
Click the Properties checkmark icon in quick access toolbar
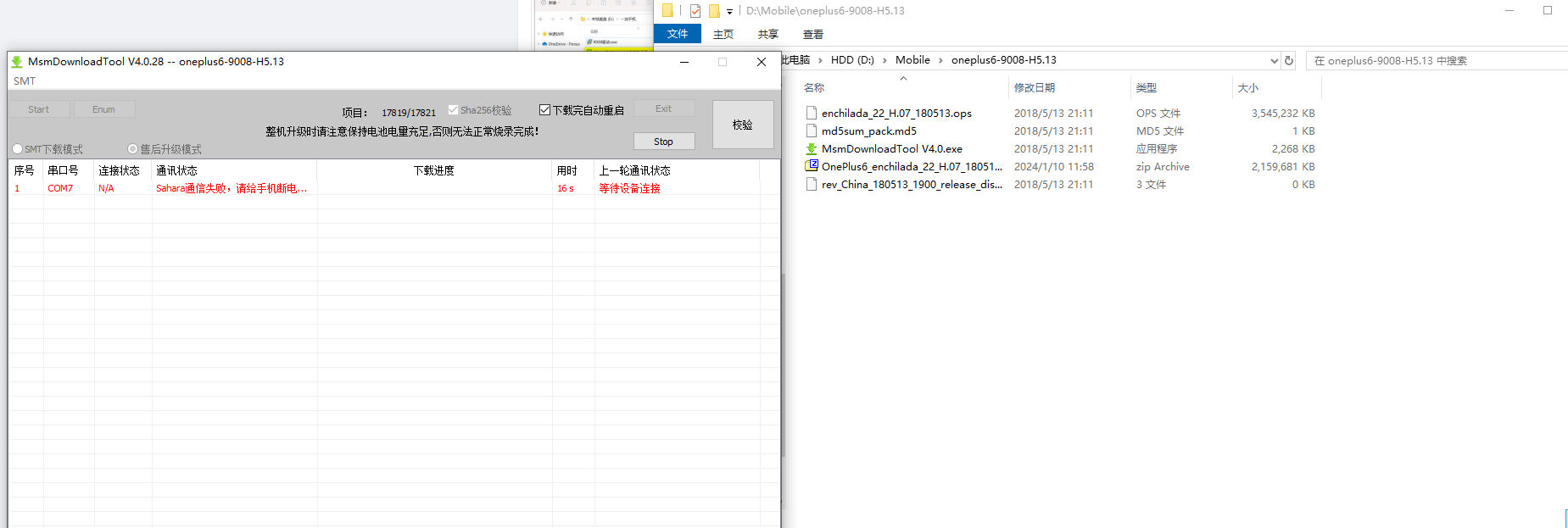point(695,11)
